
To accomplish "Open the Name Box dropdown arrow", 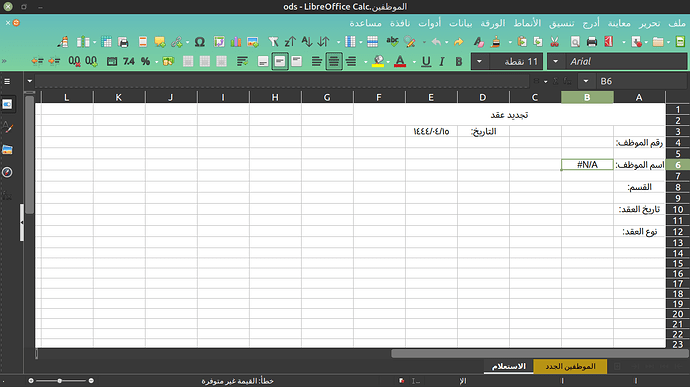I will [x=586, y=81].
